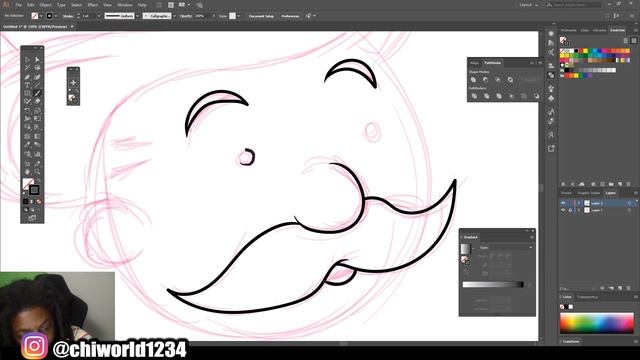Set Color paint mode in Tools panel
640x360 pixels.
[26, 202]
